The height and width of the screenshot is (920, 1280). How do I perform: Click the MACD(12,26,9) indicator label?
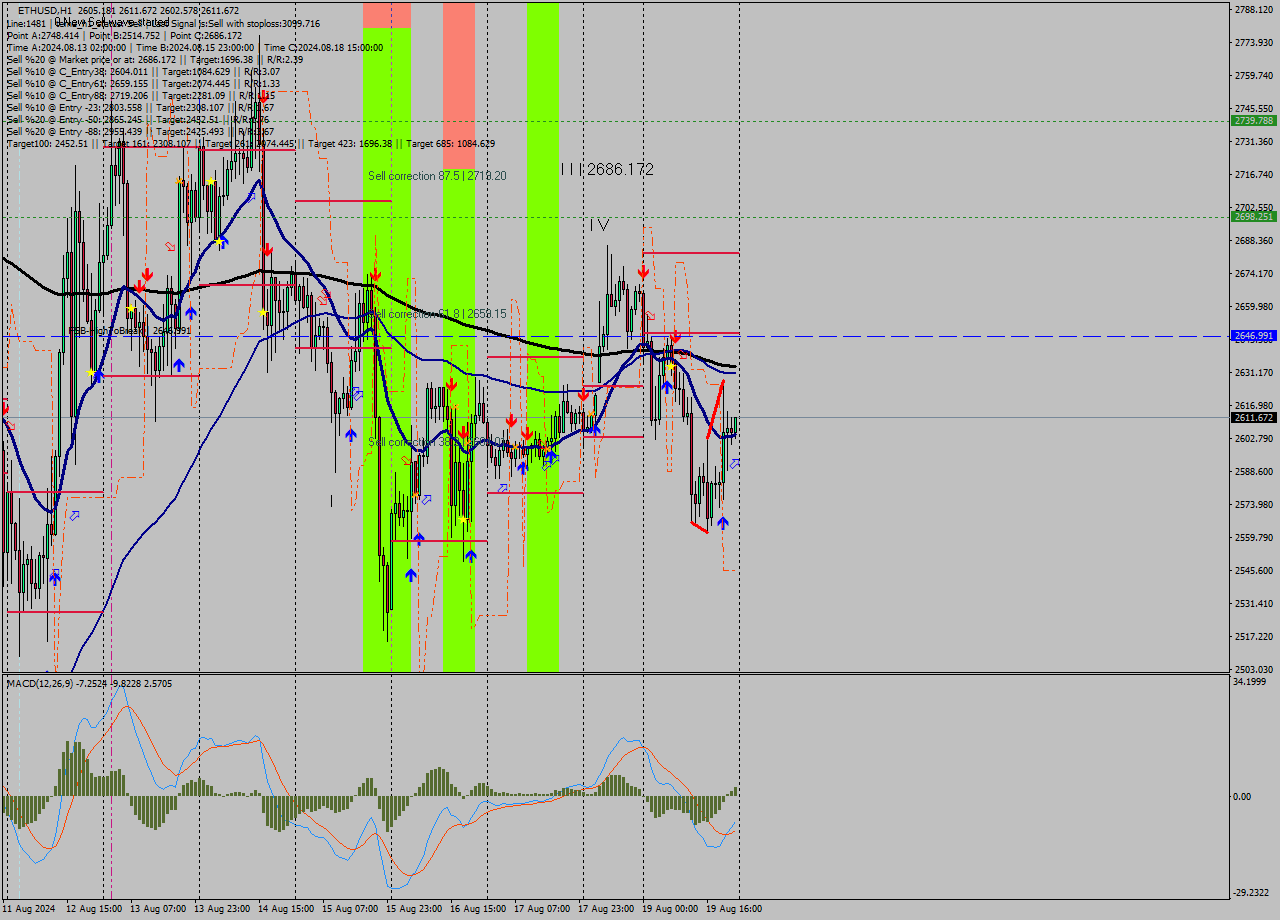point(89,683)
